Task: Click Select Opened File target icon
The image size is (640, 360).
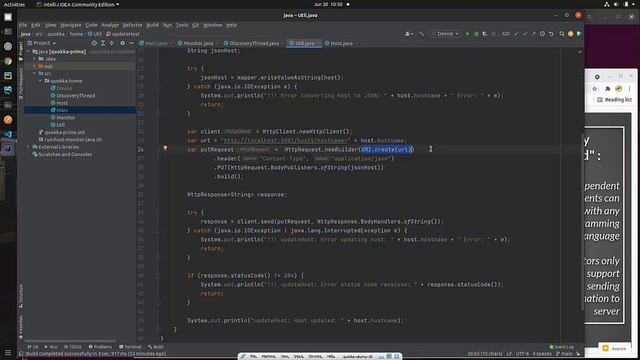Action: point(94,43)
